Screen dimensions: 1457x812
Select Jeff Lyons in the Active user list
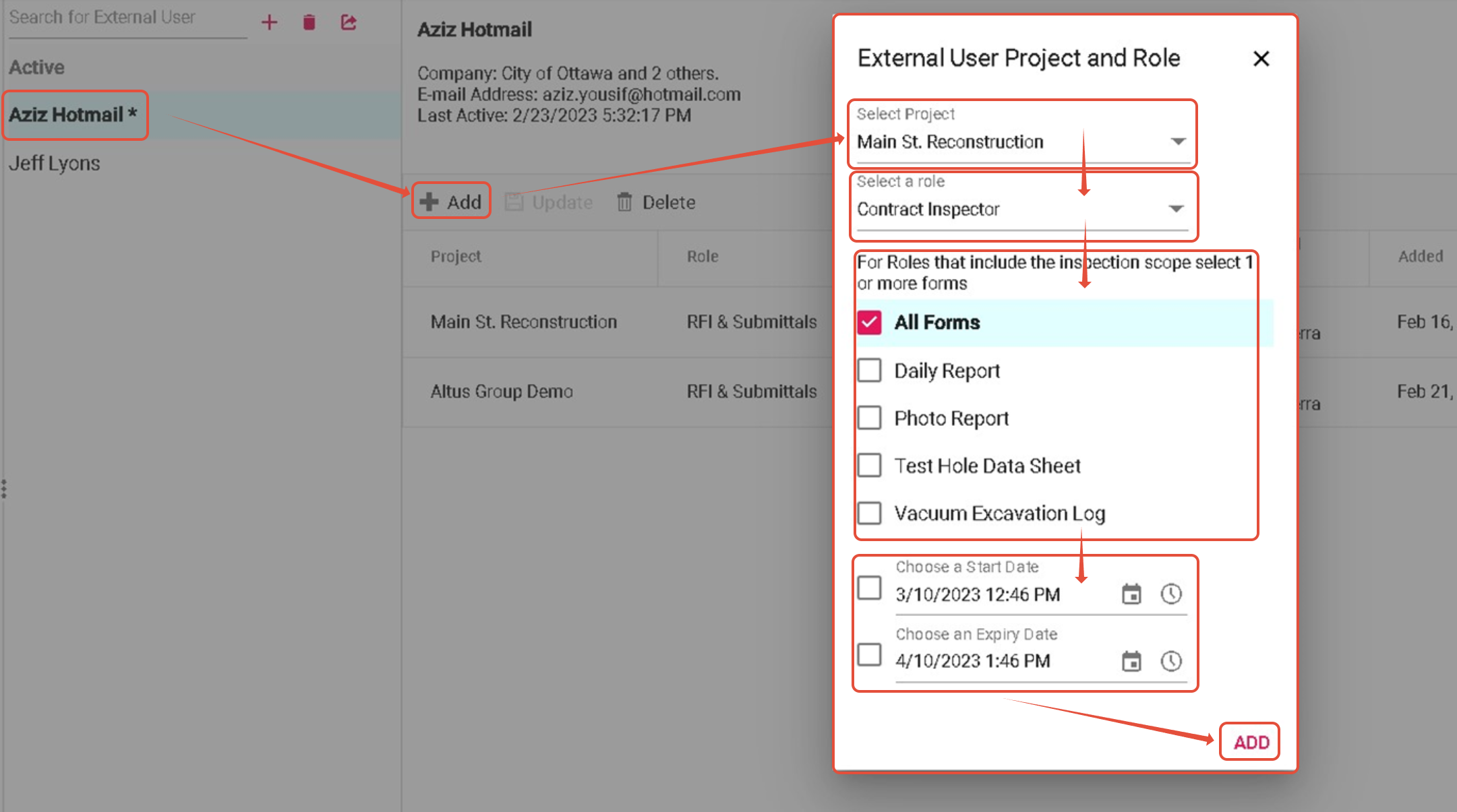pyautogui.click(x=55, y=163)
